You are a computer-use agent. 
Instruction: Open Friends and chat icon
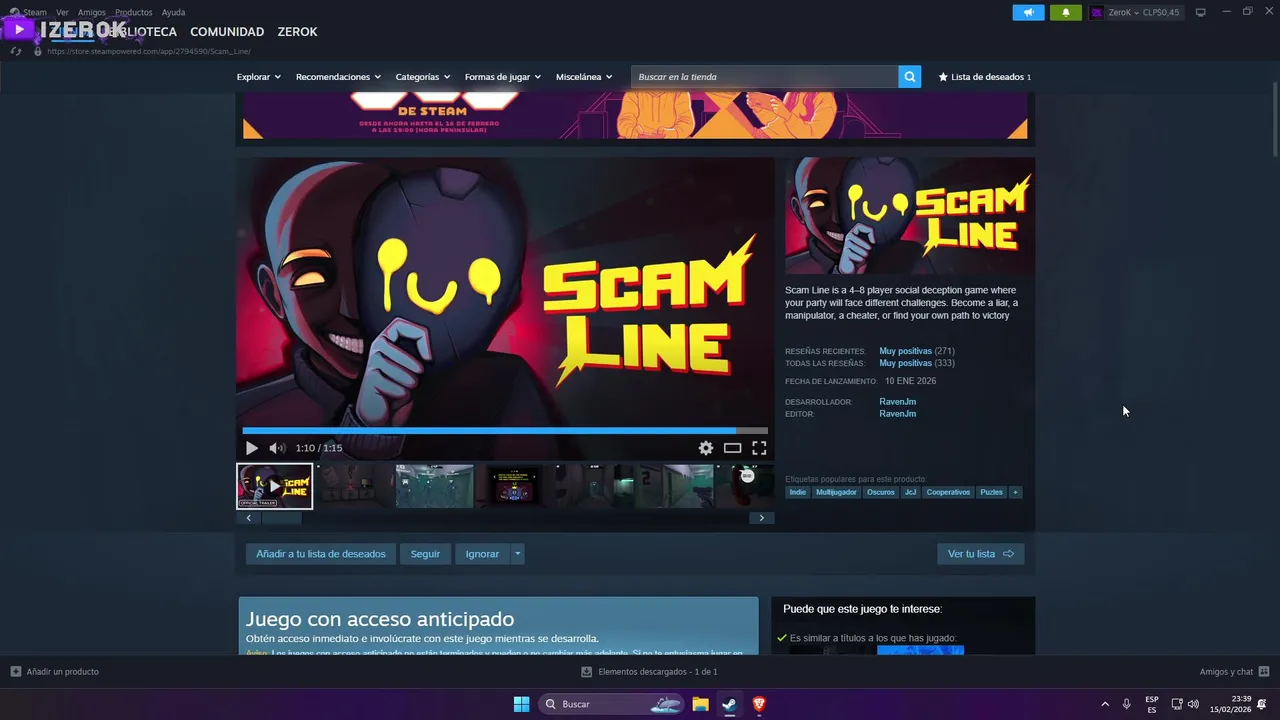pos(1264,672)
